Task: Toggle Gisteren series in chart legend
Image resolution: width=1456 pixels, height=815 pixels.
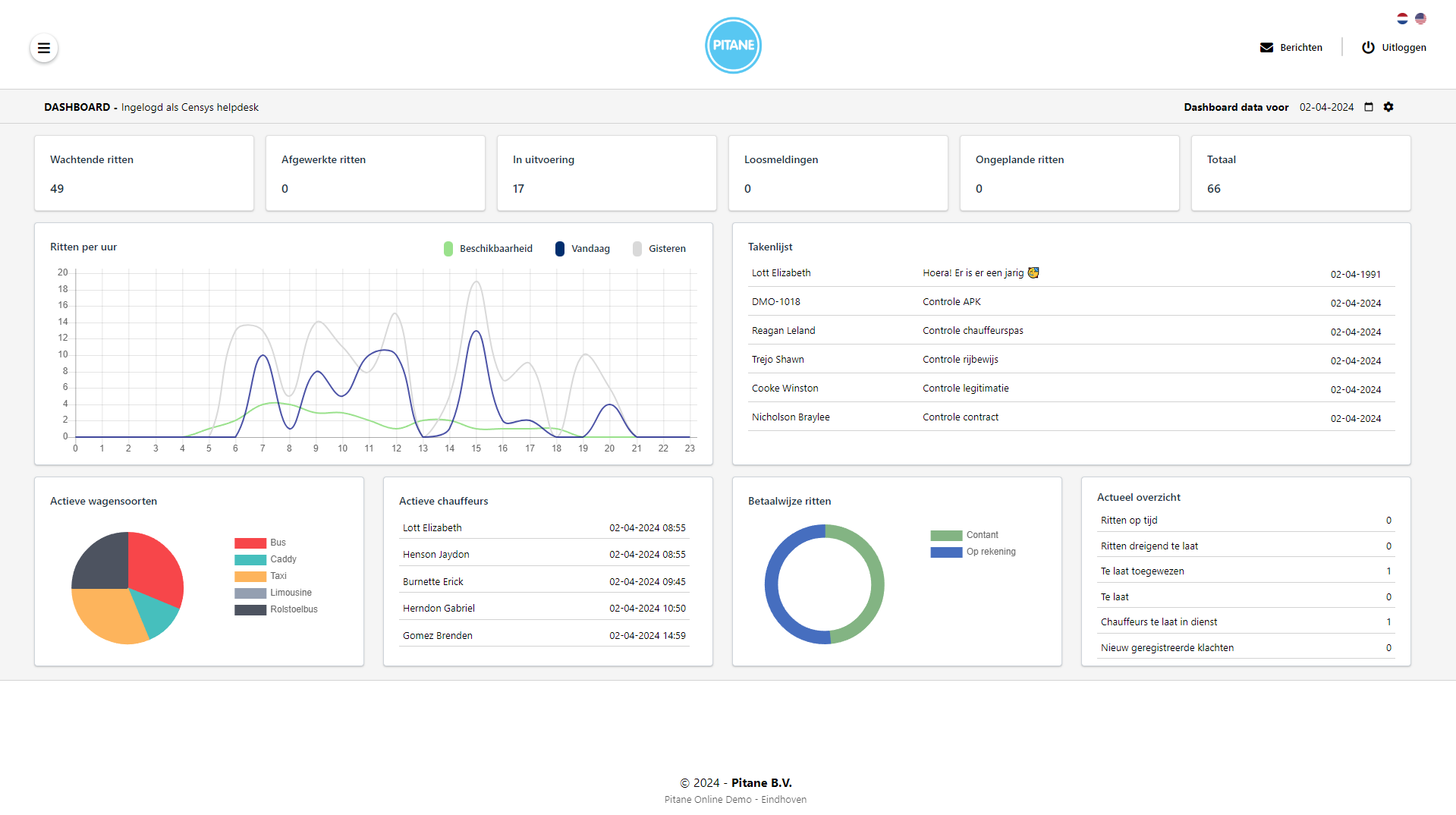Action: 659,248
